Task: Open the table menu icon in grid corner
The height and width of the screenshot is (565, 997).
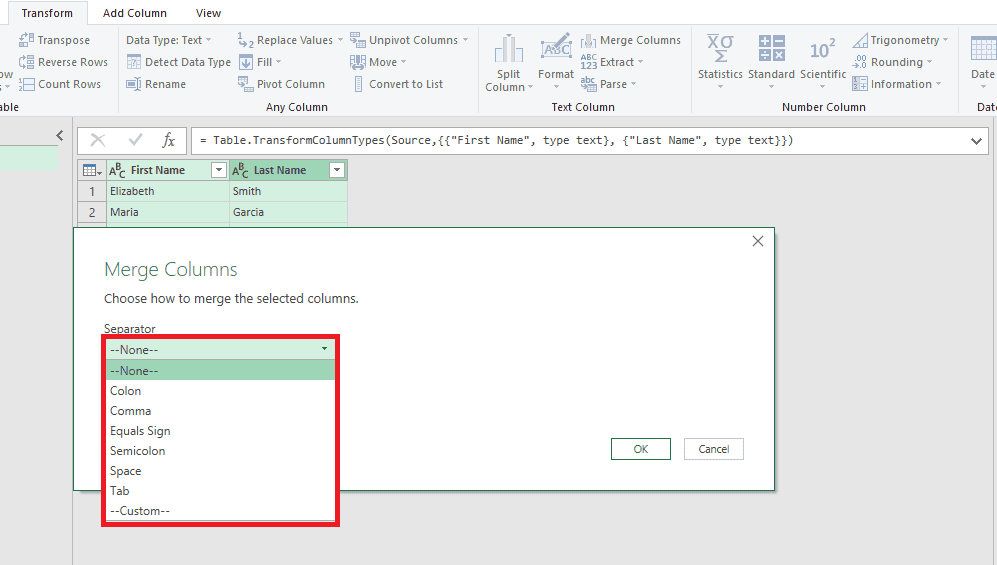Action: click(x=92, y=170)
